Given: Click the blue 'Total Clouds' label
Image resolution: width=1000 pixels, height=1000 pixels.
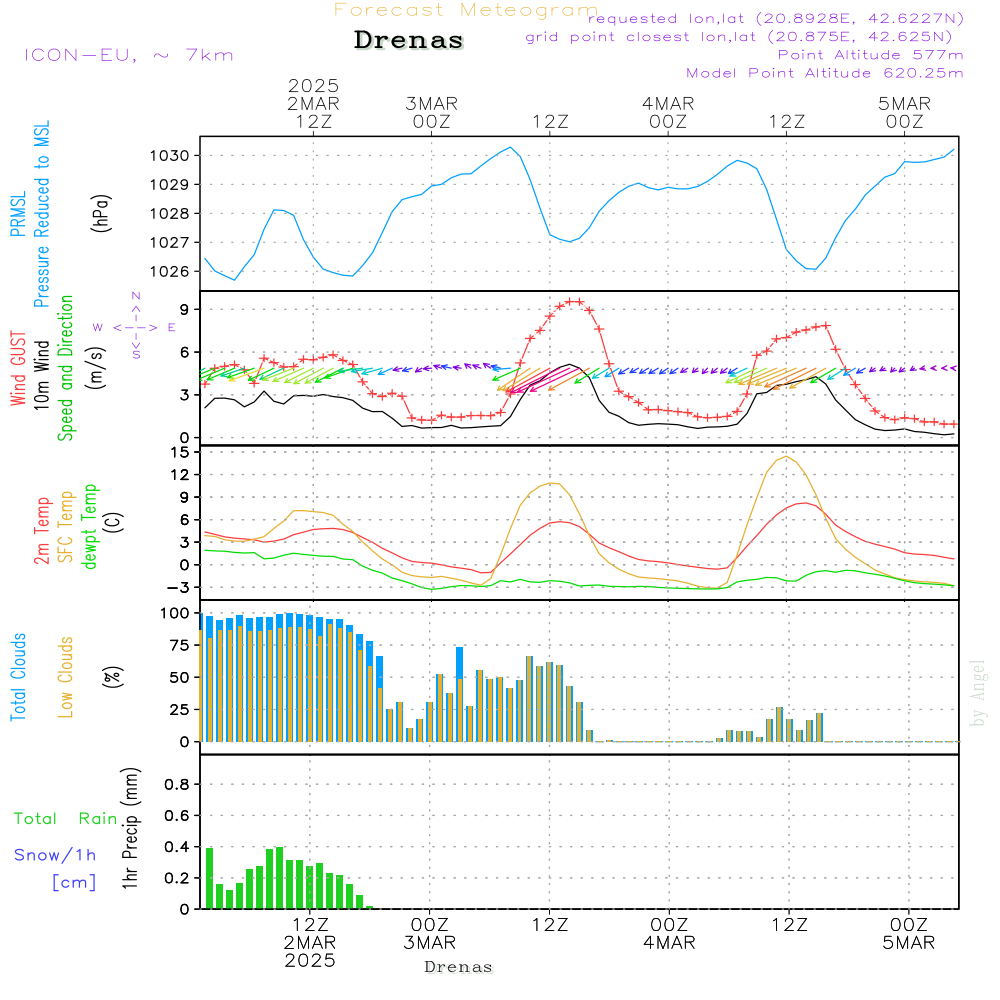Looking at the screenshot, I should tap(18, 677).
